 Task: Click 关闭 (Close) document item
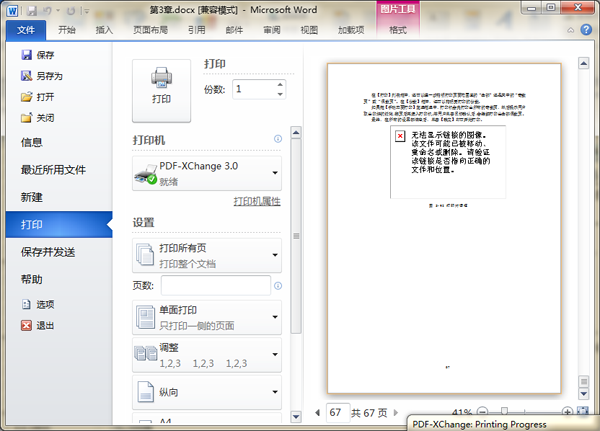tap(38, 118)
